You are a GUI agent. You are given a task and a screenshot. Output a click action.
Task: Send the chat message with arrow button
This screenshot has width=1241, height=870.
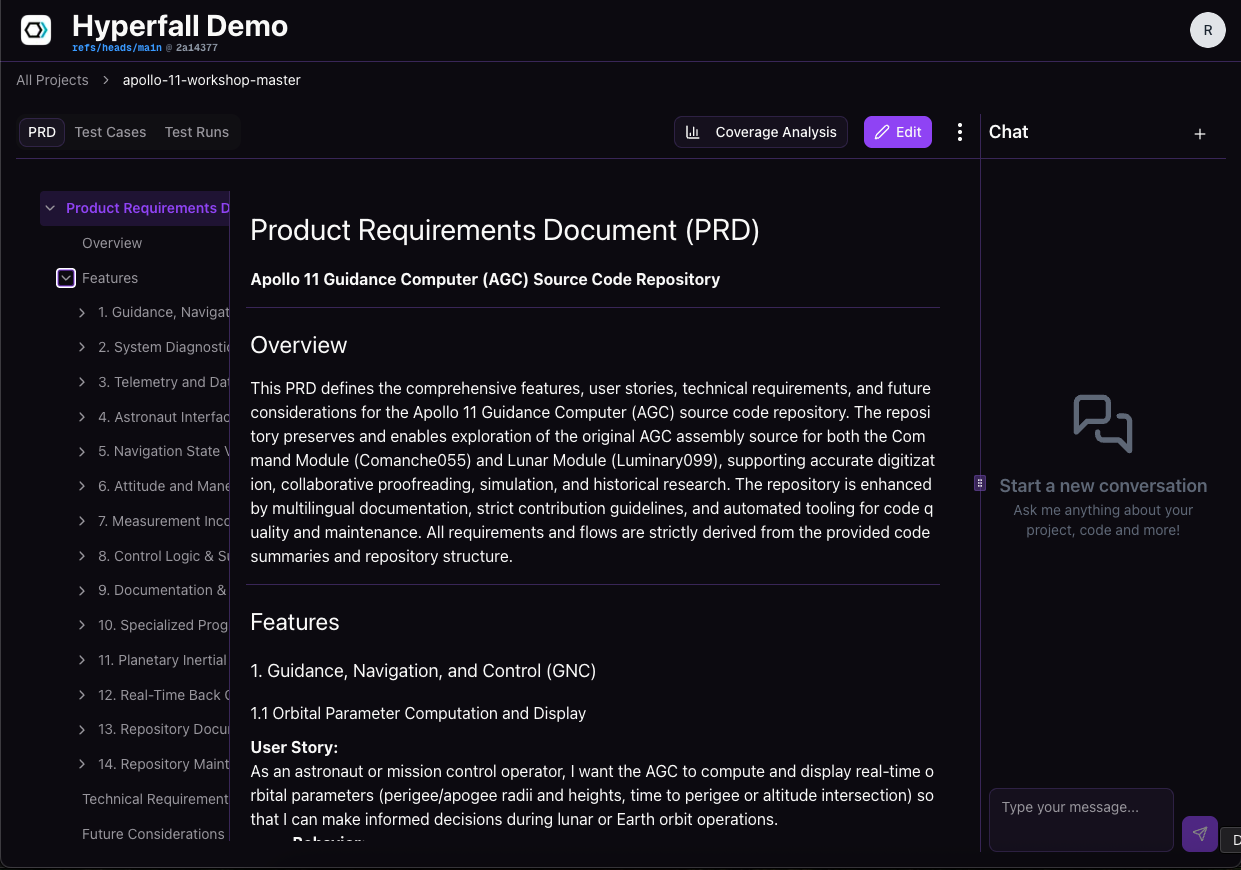click(x=1200, y=834)
